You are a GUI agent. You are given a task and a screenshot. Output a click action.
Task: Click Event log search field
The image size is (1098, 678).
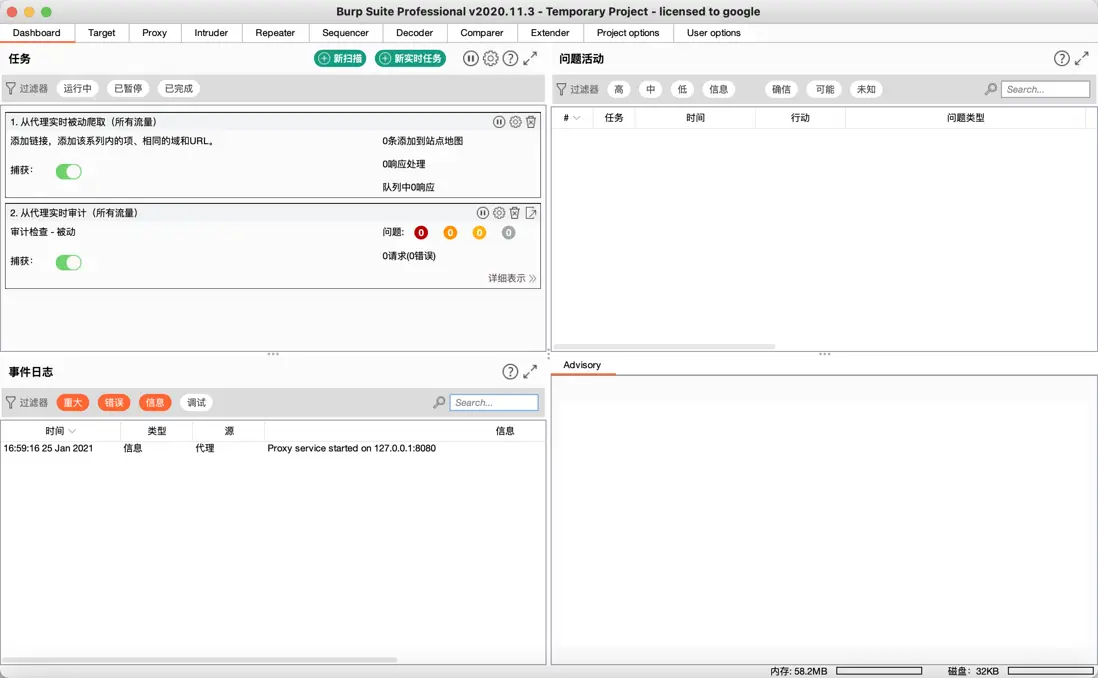coord(494,402)
